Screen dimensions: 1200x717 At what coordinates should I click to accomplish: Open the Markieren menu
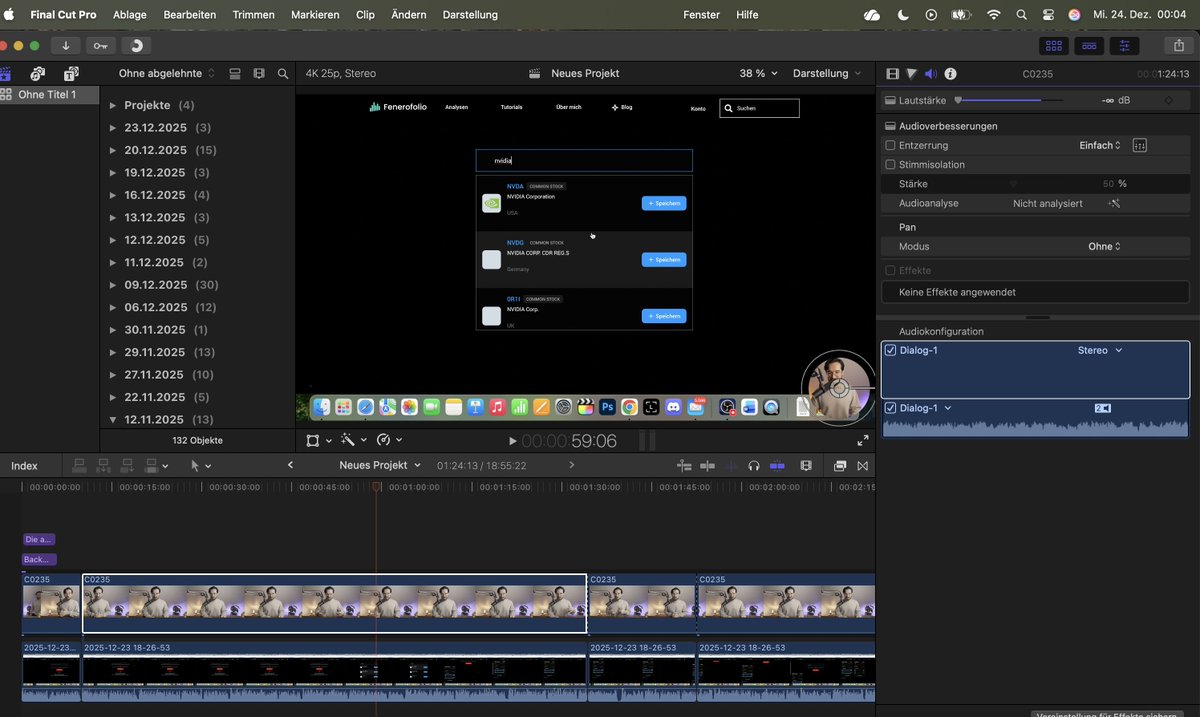315,15
